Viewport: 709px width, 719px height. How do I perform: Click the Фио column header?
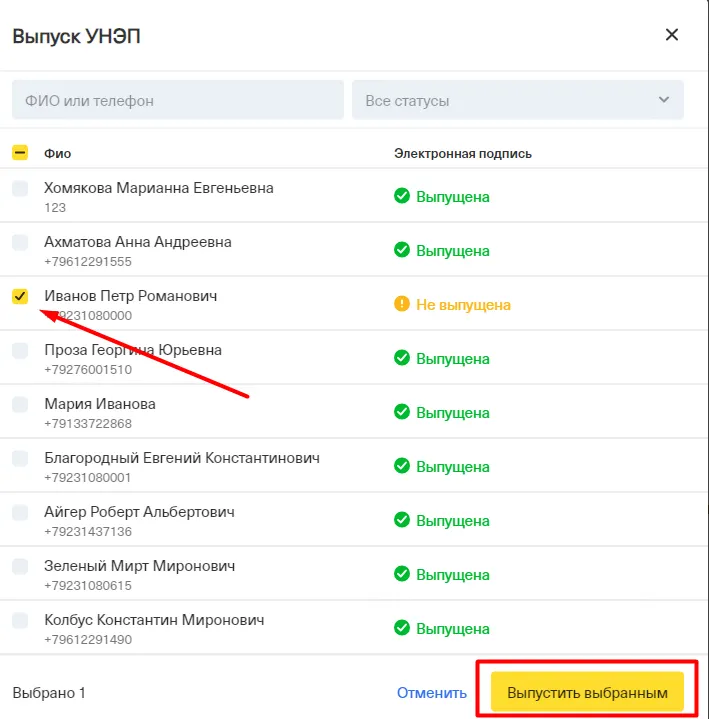click(57, 153)
